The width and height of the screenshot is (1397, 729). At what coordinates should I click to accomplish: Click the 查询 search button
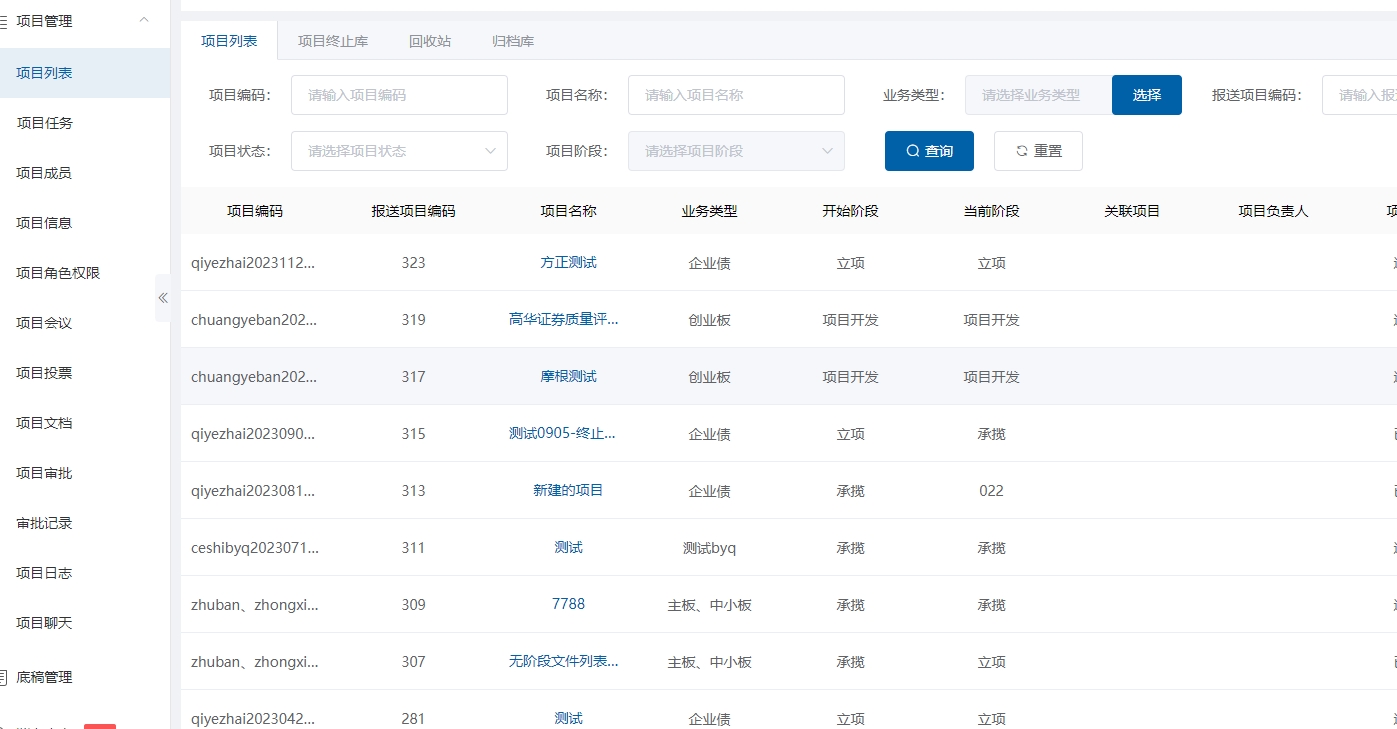point(930,151)
